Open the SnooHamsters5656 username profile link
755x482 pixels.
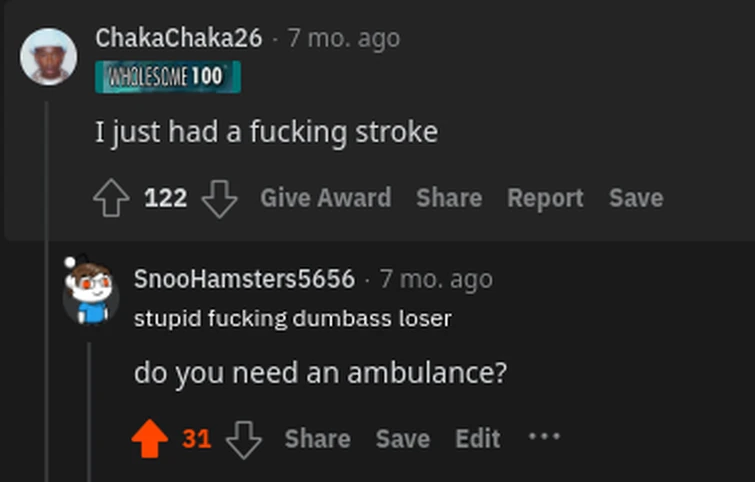pos(245,279)
